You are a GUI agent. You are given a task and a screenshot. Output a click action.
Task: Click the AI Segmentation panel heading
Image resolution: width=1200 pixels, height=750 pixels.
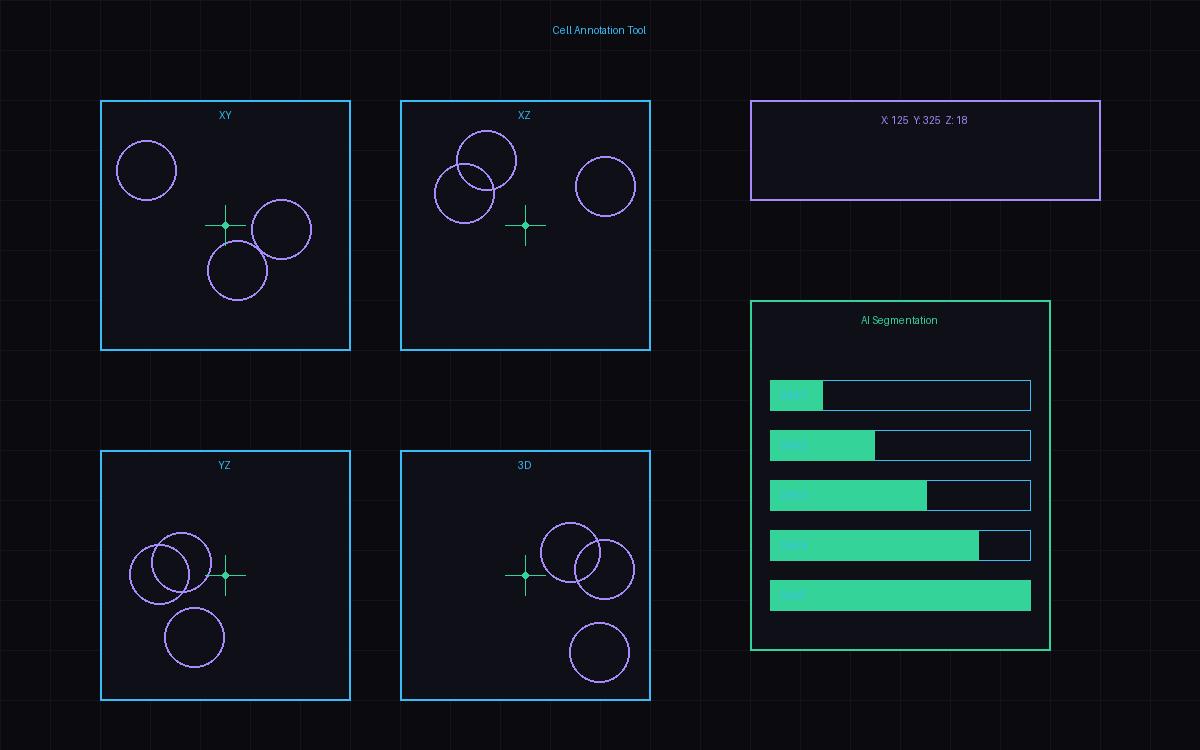click(x=899, y=321)
